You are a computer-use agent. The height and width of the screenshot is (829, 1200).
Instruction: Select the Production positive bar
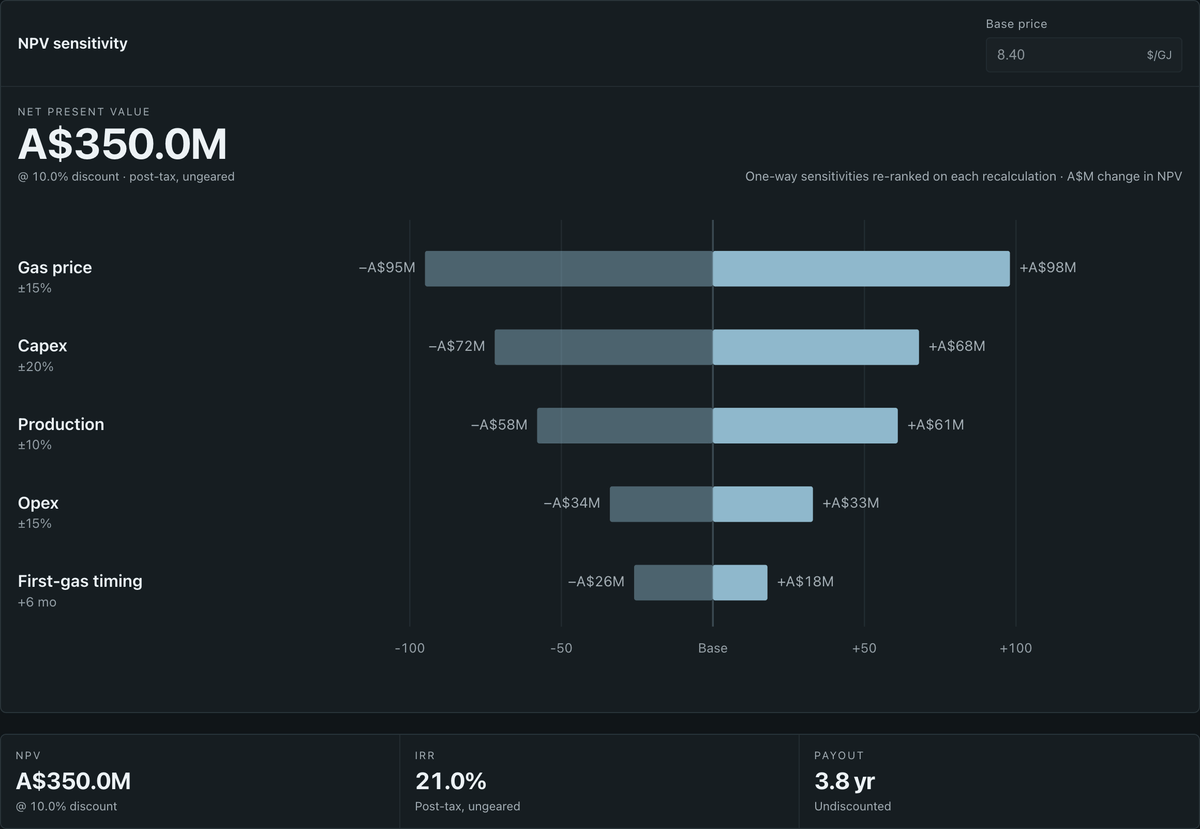coord(805,425)
